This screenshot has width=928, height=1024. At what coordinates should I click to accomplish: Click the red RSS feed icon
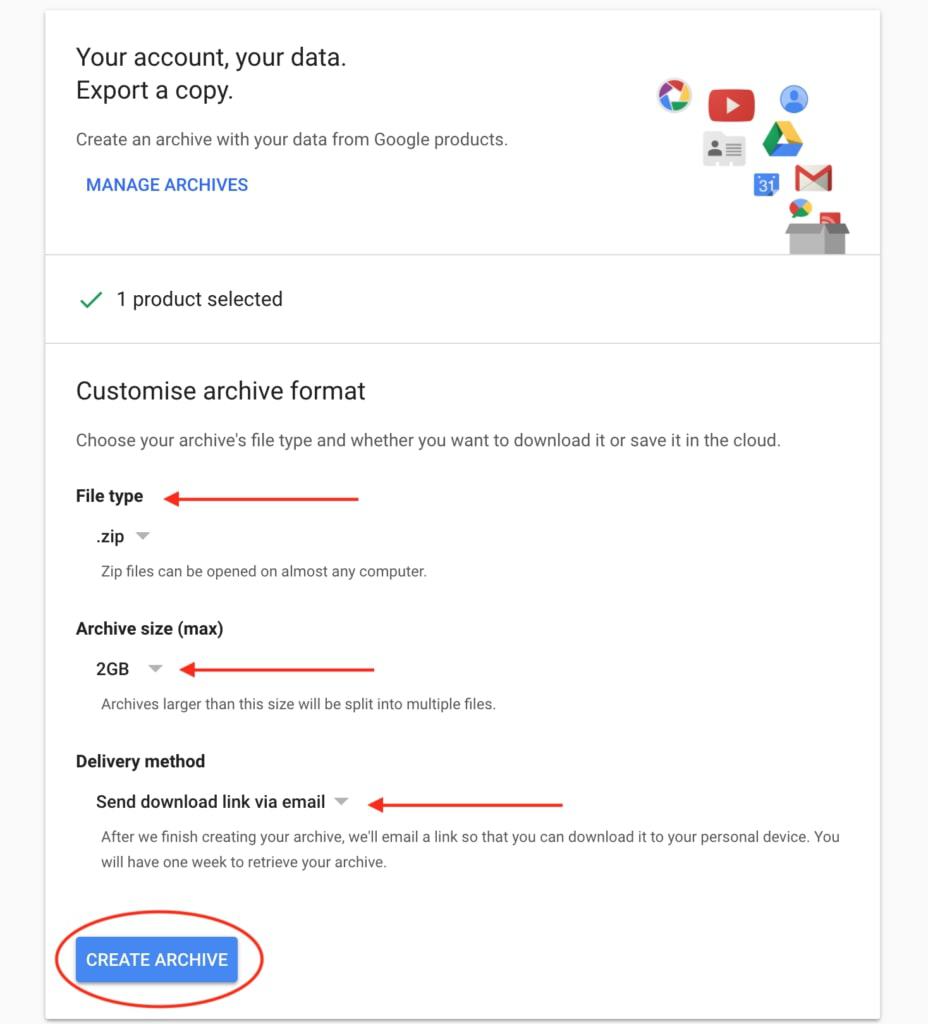tap(830, 218)
